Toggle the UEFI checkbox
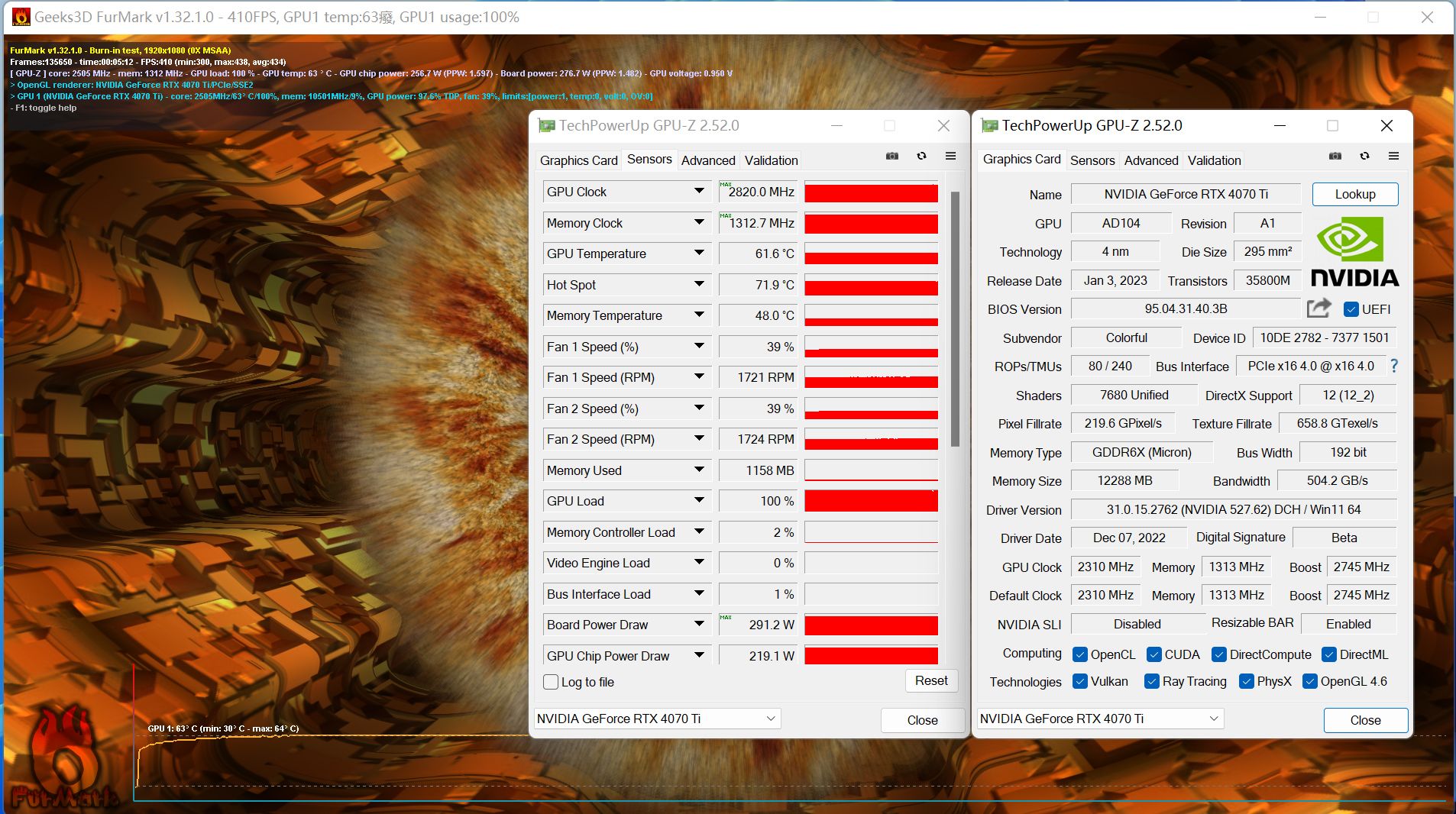This screenshot has width=1456, height=814. coord(1351,309)
